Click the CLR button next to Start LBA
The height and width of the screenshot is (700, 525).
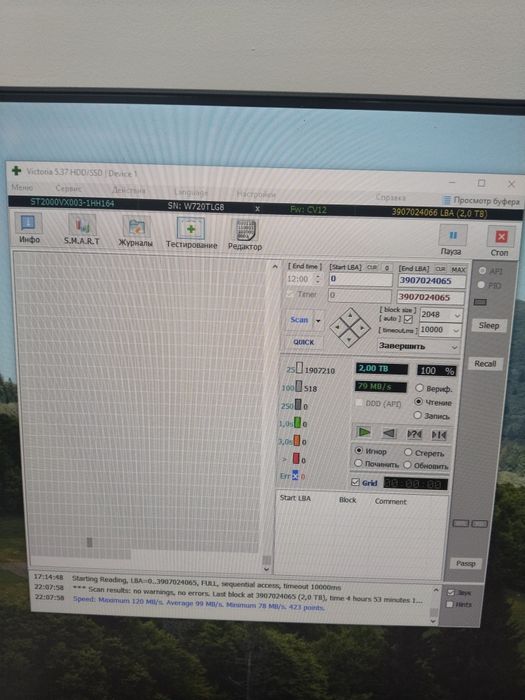[x=372, y=267]
